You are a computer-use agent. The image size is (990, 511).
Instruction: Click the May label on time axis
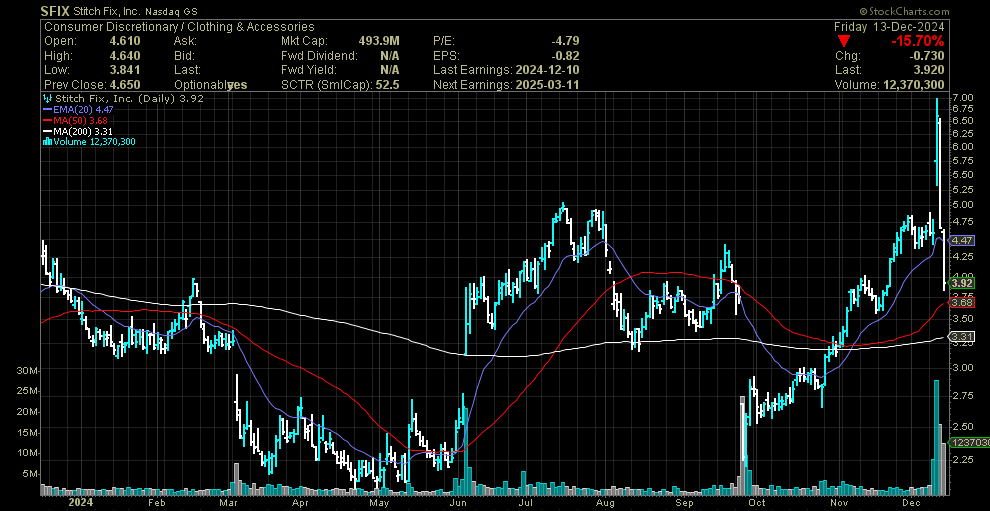click(379, 502)
